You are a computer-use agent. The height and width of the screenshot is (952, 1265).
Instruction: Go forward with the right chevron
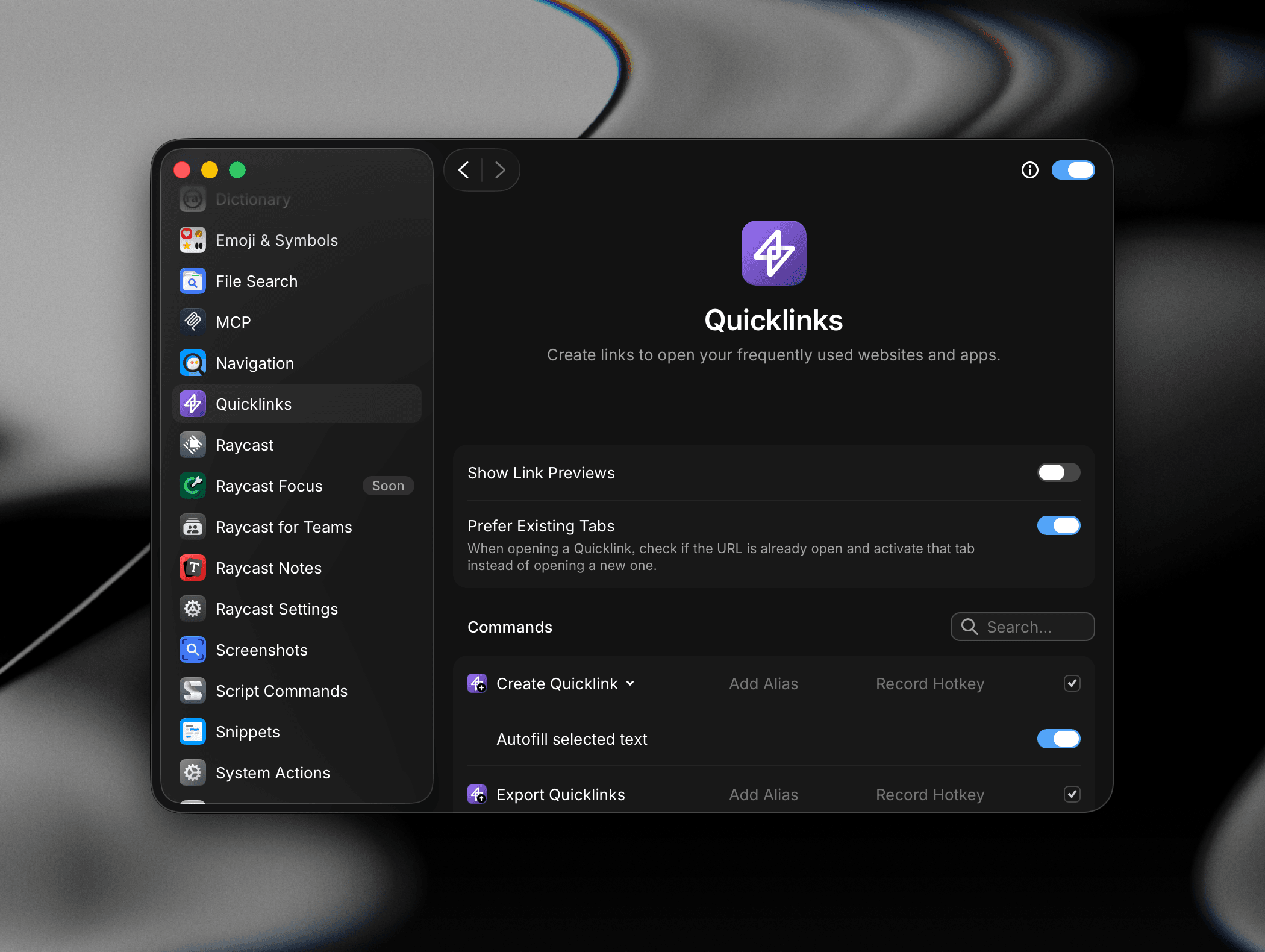tap(500, 171)
